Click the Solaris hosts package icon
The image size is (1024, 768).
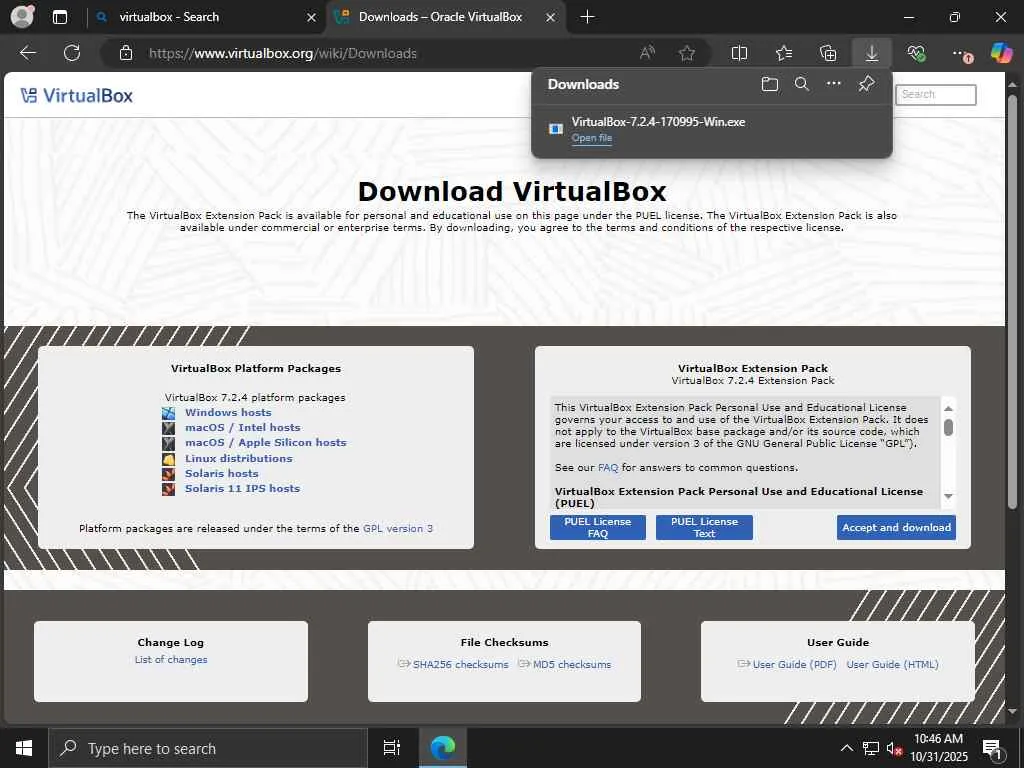click(x=168, y=473)
